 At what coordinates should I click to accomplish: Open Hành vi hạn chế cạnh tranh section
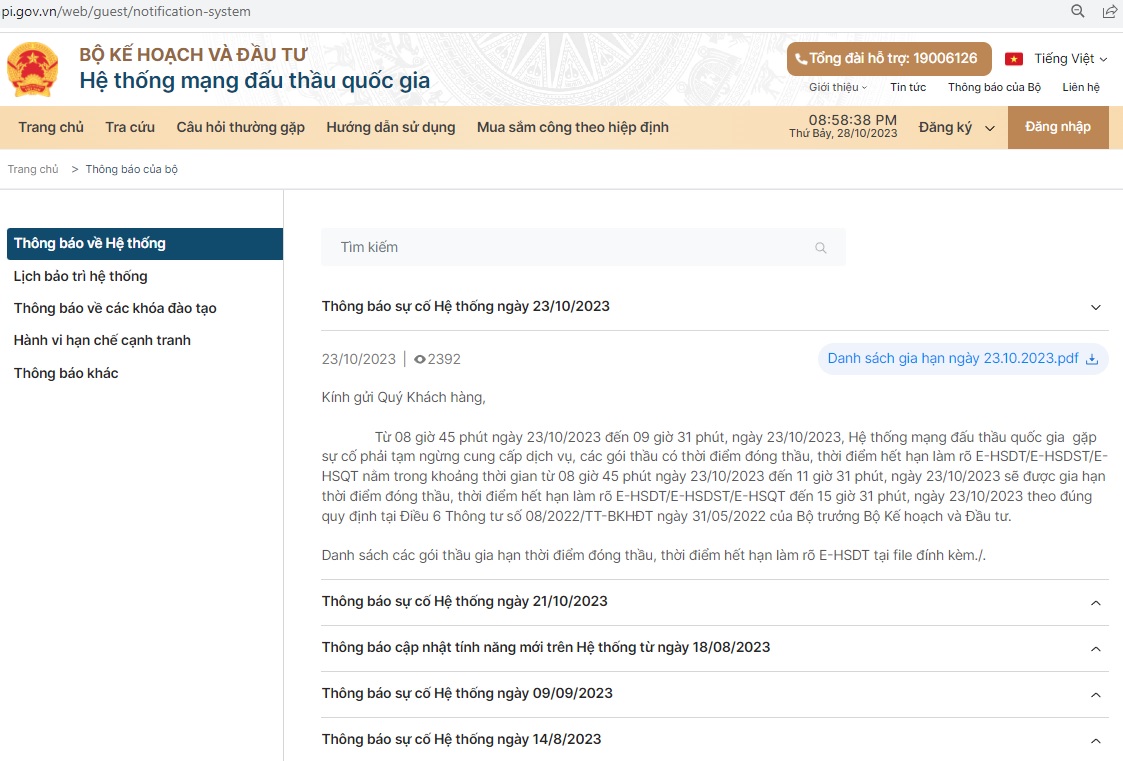(102, 340)
